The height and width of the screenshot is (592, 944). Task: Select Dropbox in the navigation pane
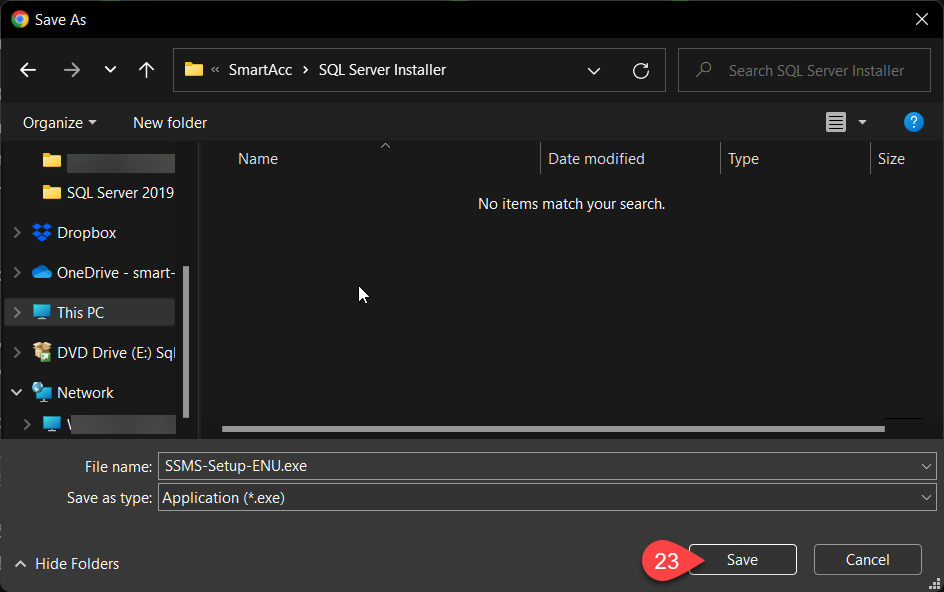tap(74, 232)
